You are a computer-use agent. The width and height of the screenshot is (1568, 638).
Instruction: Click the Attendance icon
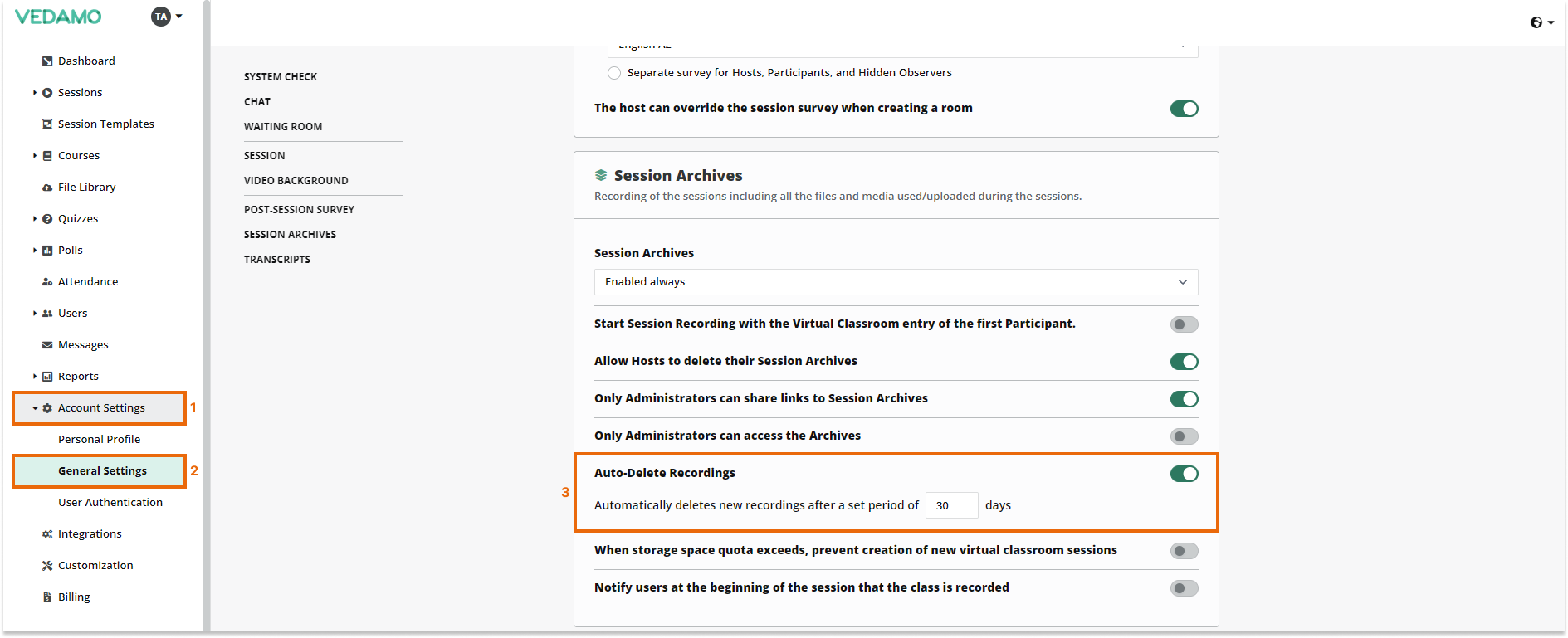click(x=47, y=282)
